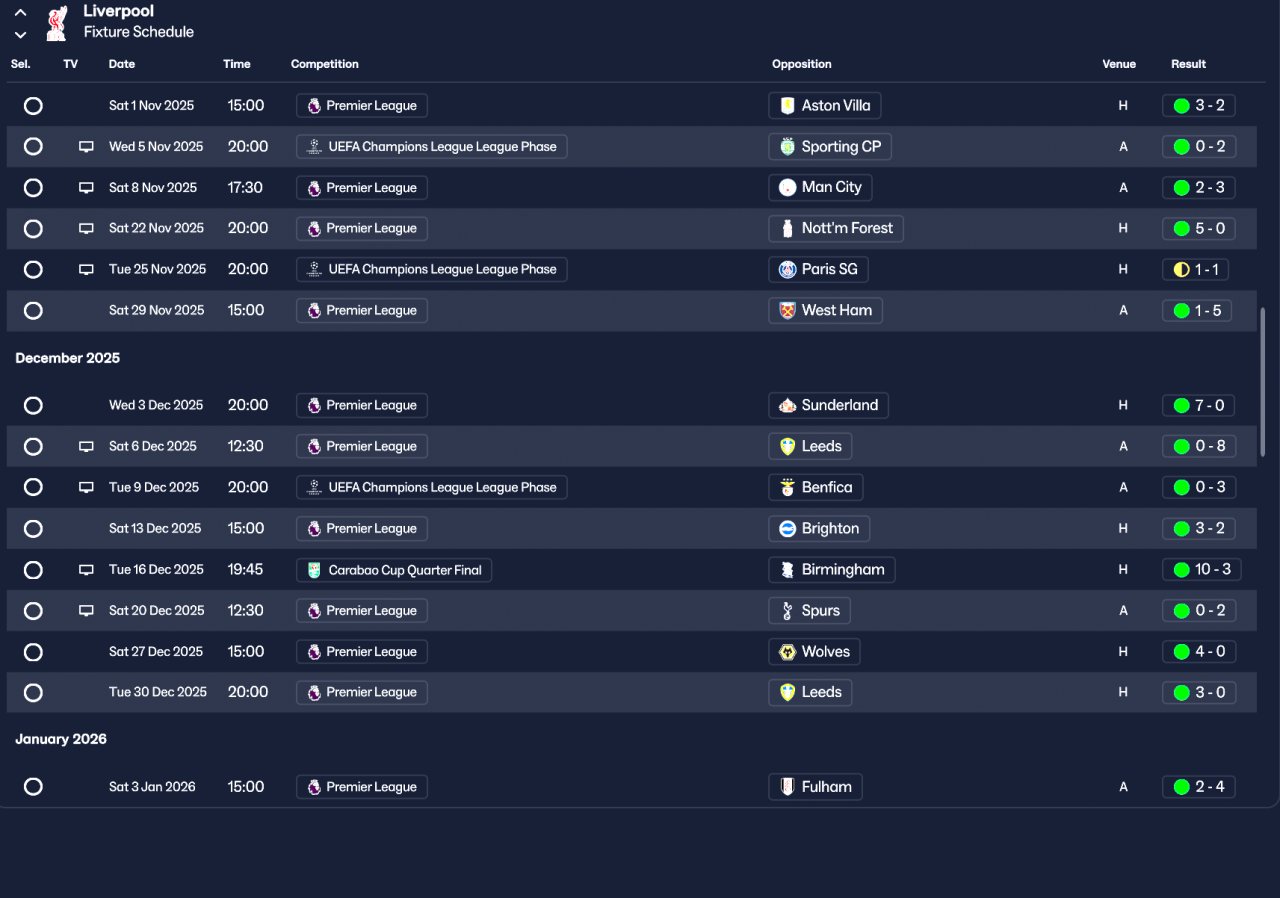
Task: Click TV icon for Benfica match
Action: [87, 488]
